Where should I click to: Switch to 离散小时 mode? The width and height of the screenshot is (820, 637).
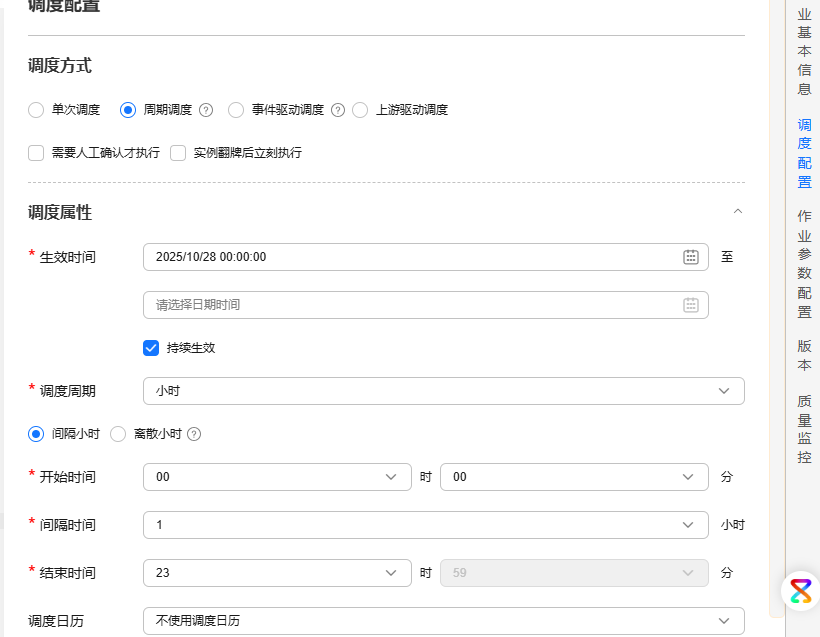[118, 434]
